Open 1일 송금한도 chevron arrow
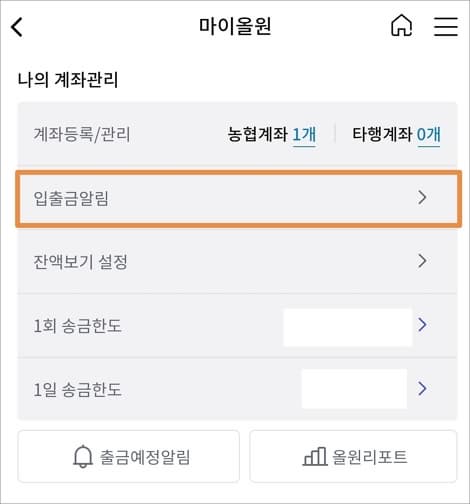470x504 pixels. [422, 388]
